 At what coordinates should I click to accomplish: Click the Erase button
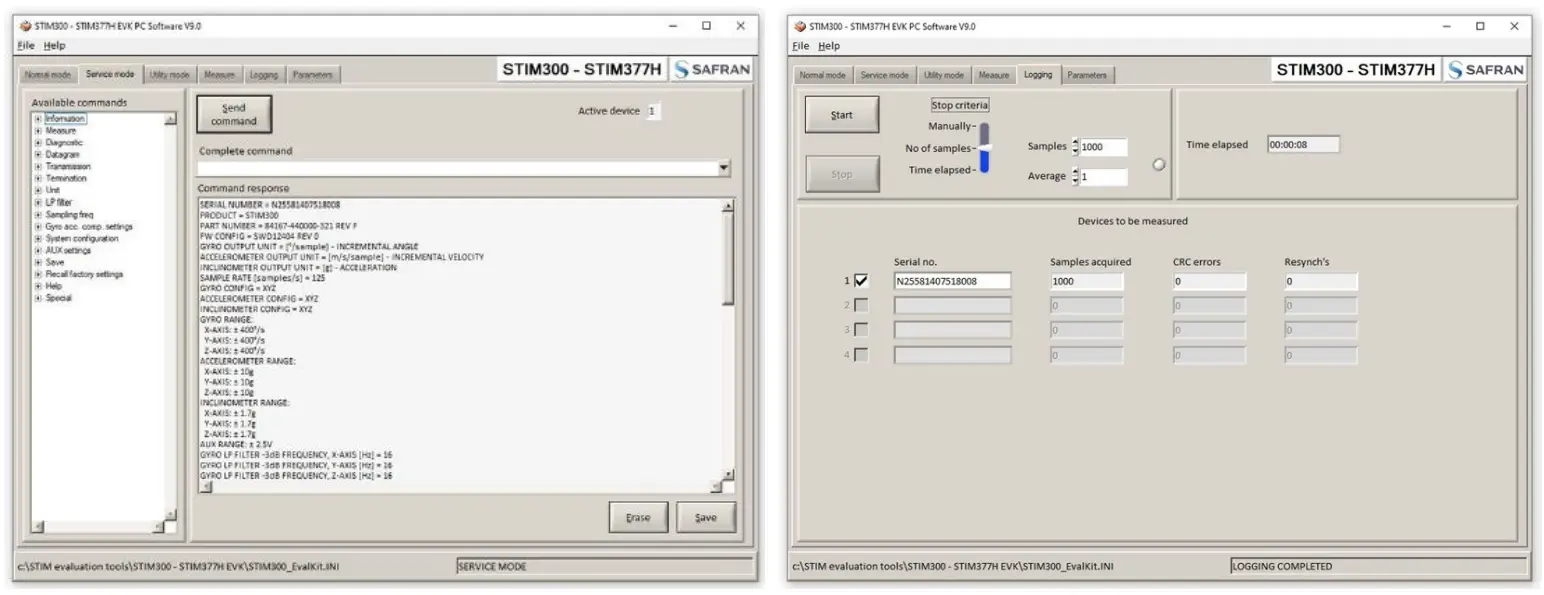click(x=638, y=517)
